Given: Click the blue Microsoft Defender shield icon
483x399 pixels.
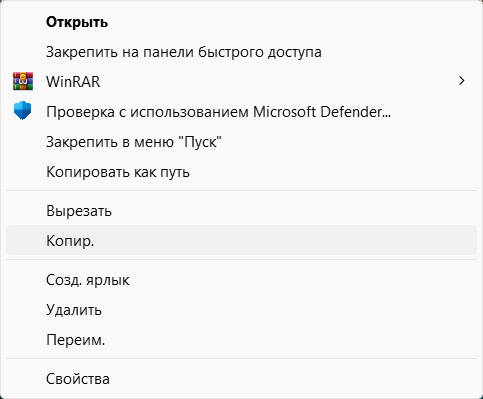Looking at the screenshot, I should coord(23,111).
